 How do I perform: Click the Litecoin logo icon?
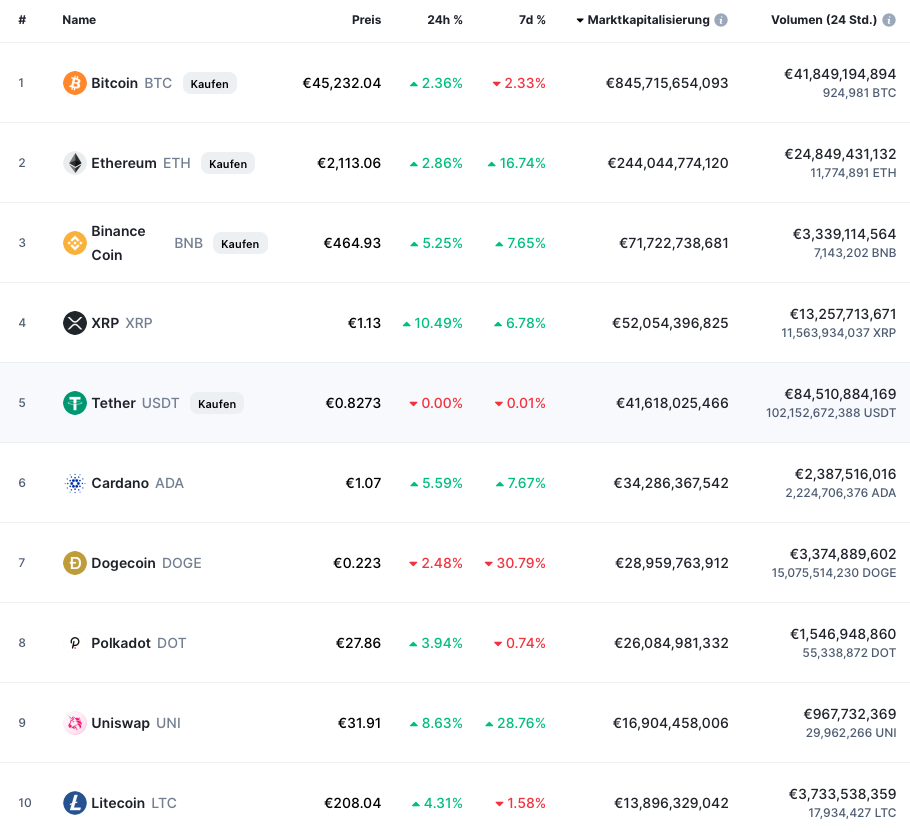click(x=75, y=803)
